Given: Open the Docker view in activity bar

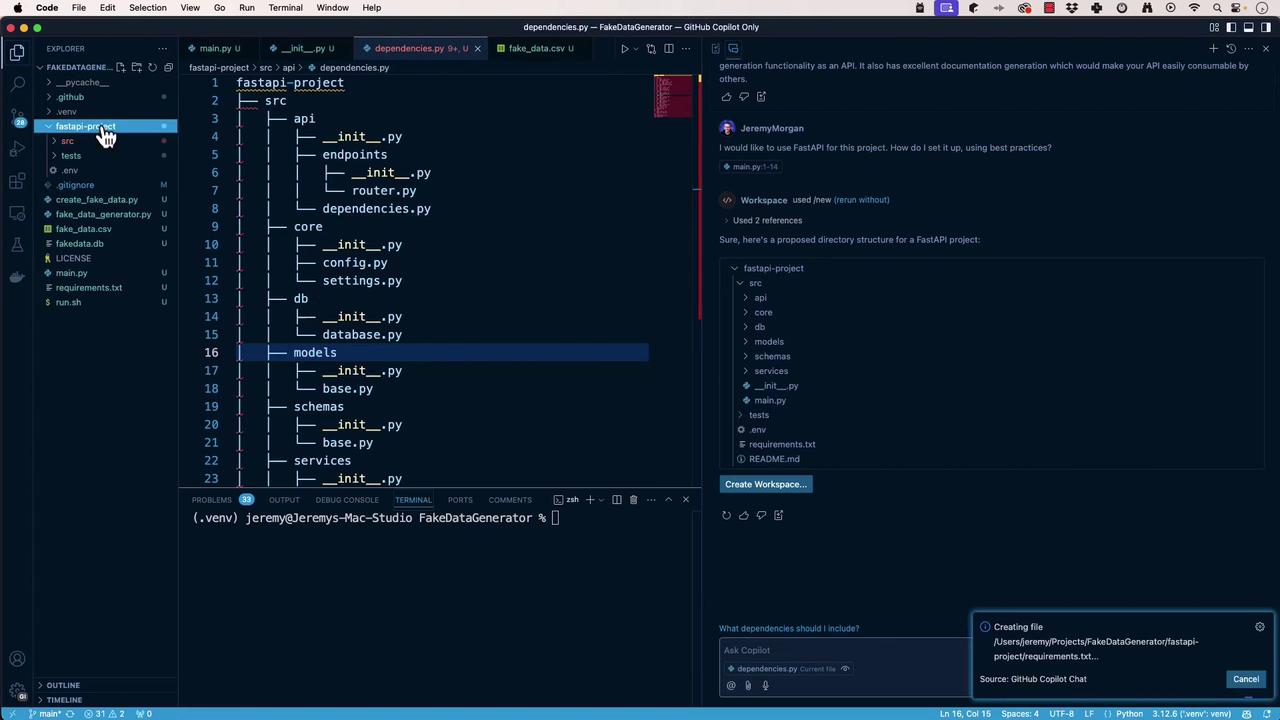Looking at the screenshot, I should click(x=17, y=277).
